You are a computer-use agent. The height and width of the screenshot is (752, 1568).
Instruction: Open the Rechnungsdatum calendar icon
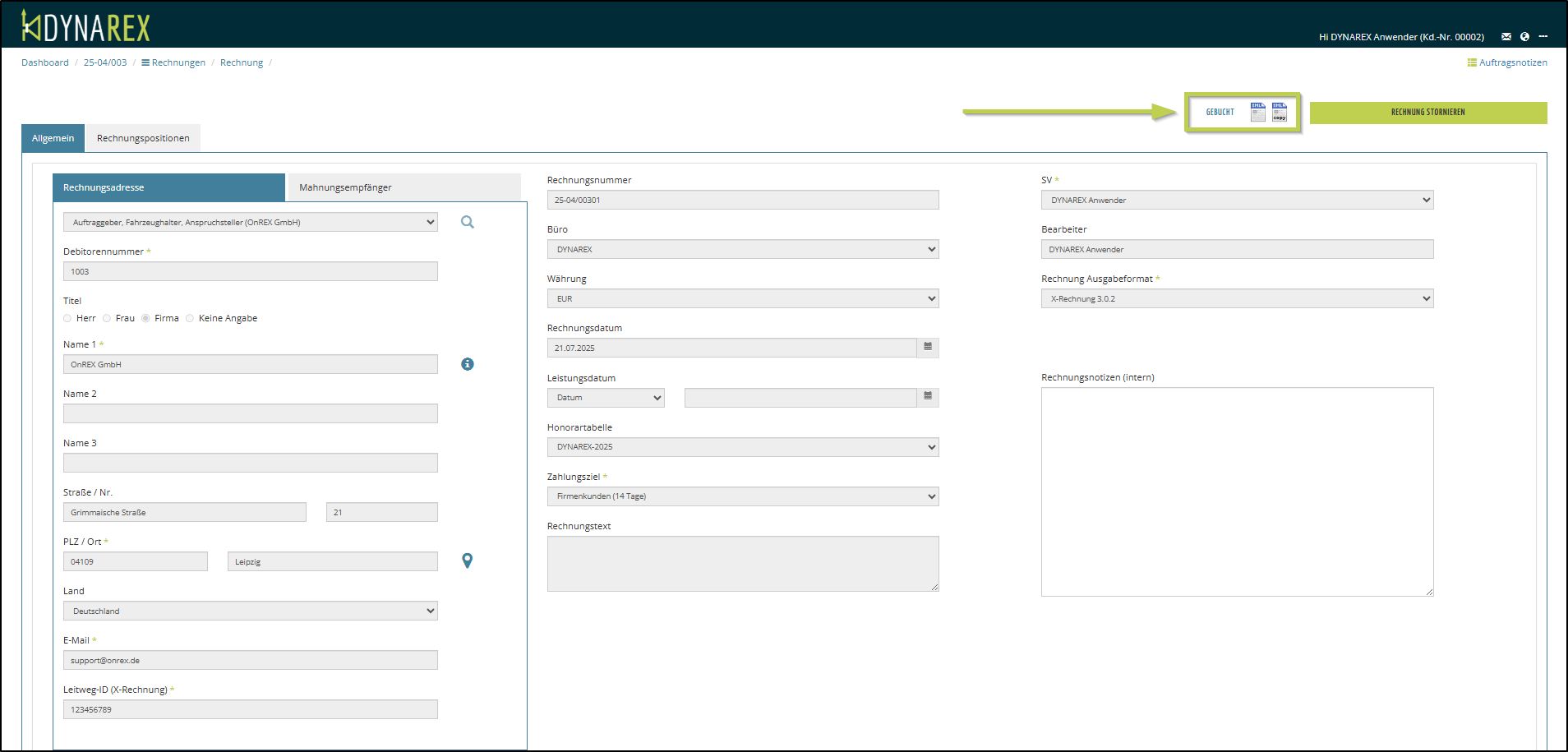pos(928,348)
